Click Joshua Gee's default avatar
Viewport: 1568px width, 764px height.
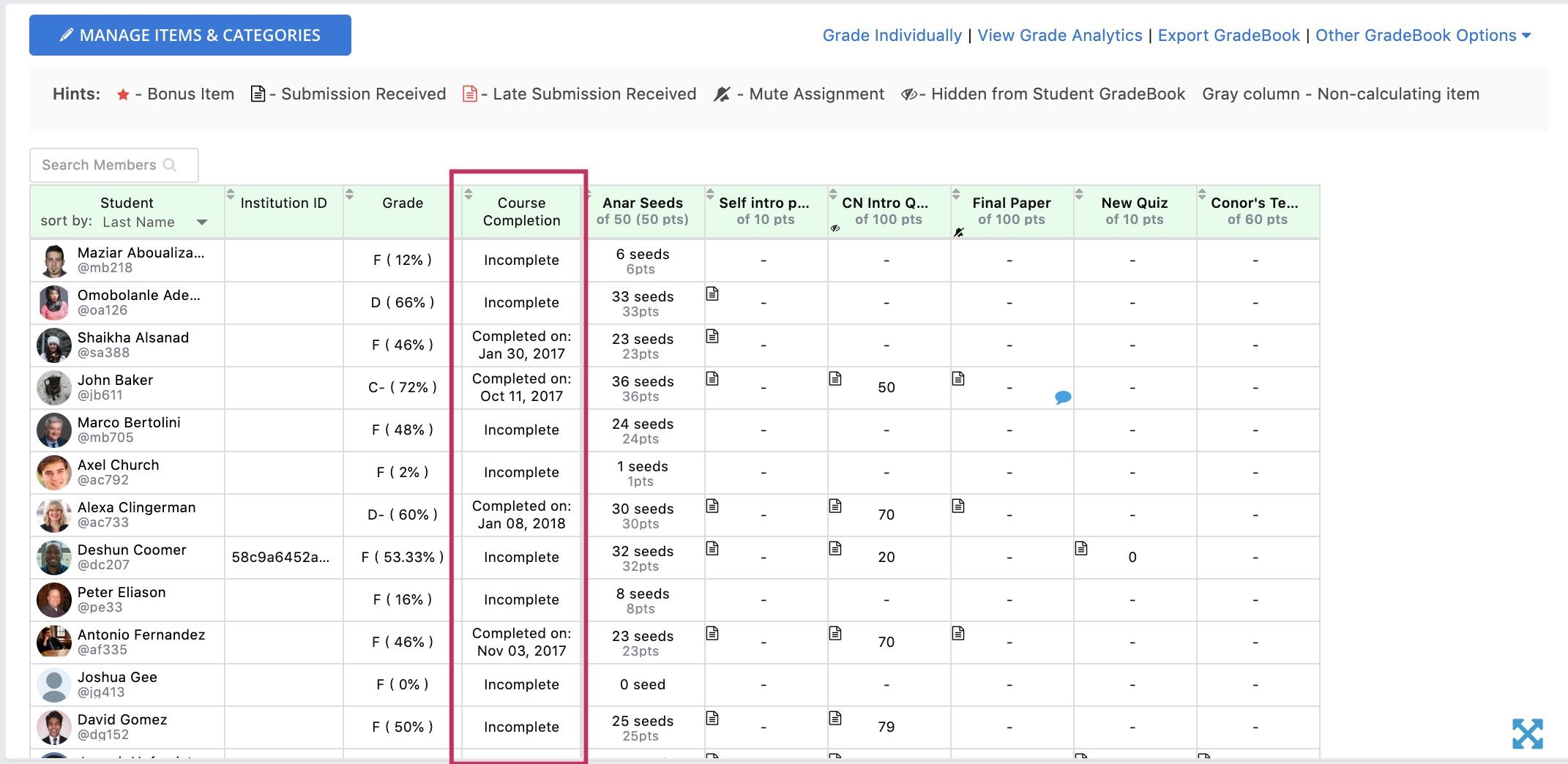point(54,685)
